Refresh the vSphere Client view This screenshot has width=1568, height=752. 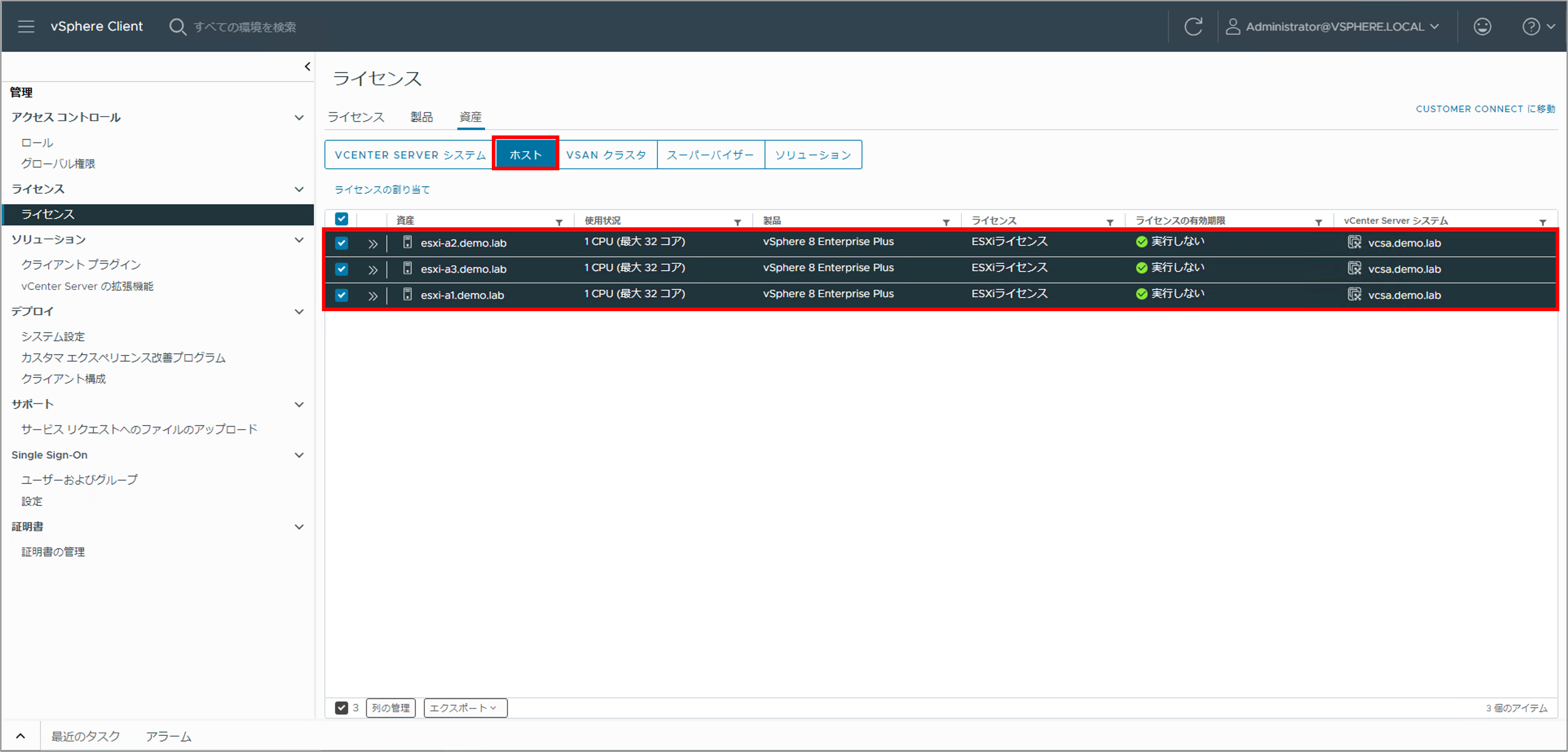[x=1193, y=26]
